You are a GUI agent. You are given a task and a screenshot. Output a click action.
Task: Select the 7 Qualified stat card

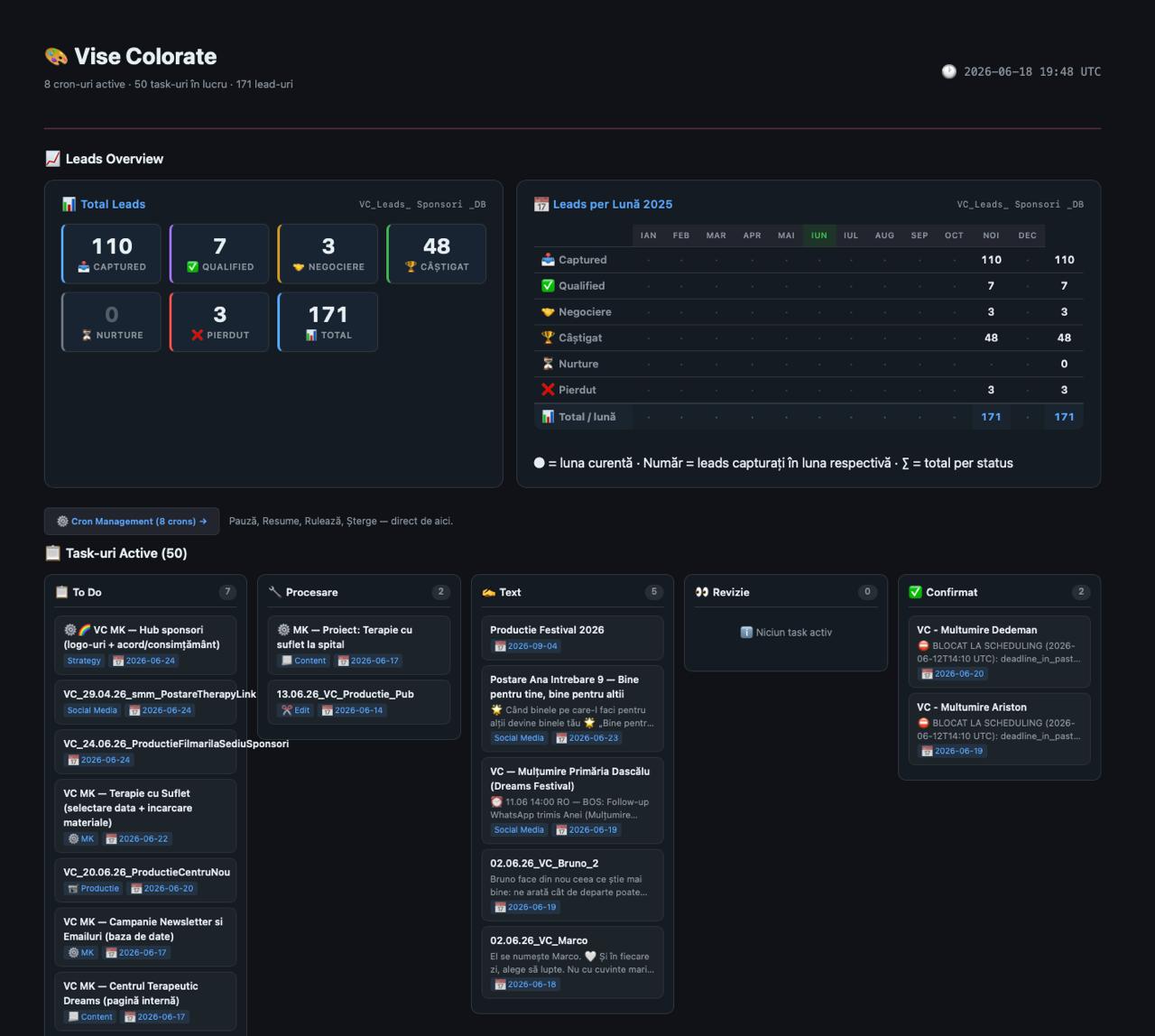pyautogui.click(x=219, y=254)
